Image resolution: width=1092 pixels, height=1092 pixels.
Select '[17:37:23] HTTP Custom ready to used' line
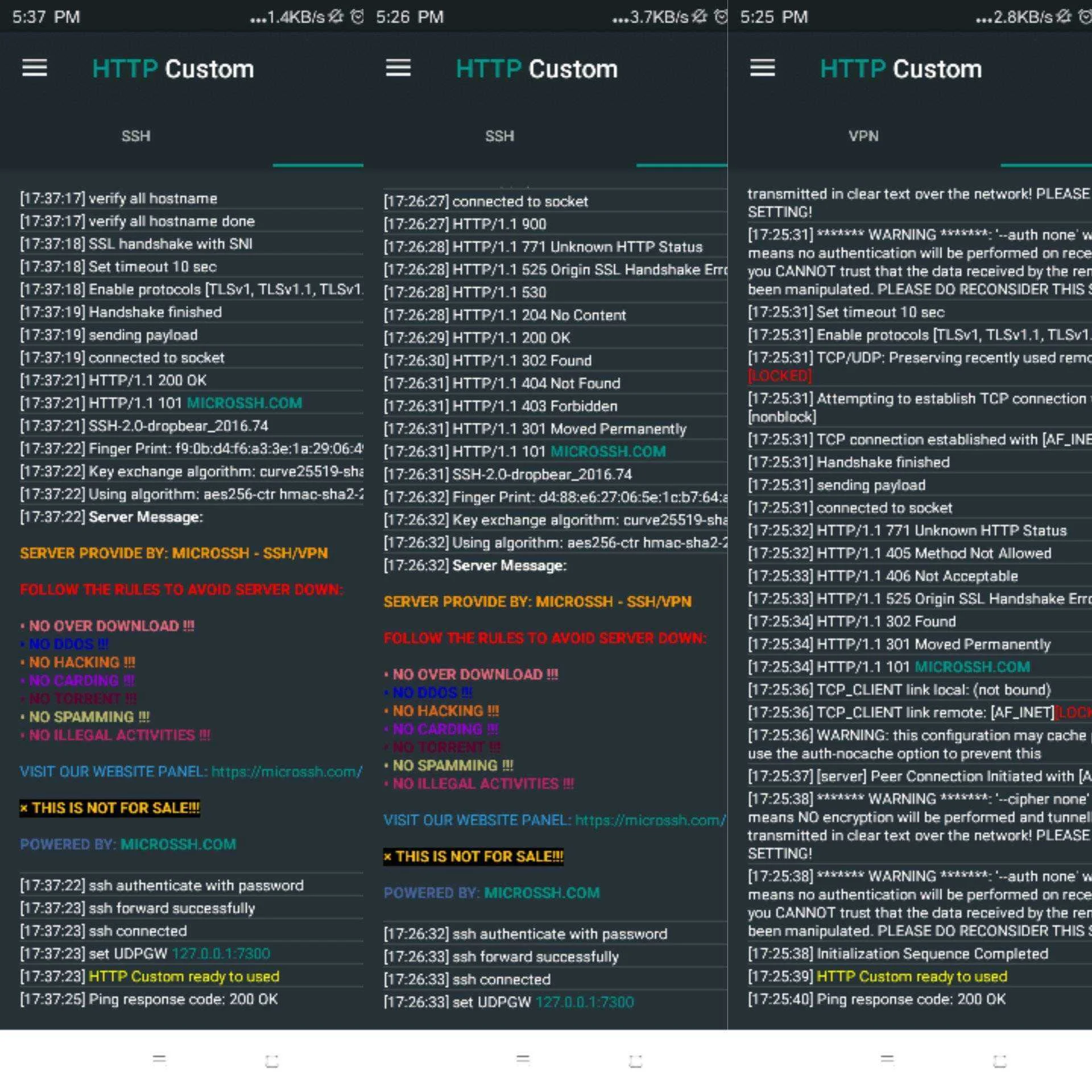point(150,977)
